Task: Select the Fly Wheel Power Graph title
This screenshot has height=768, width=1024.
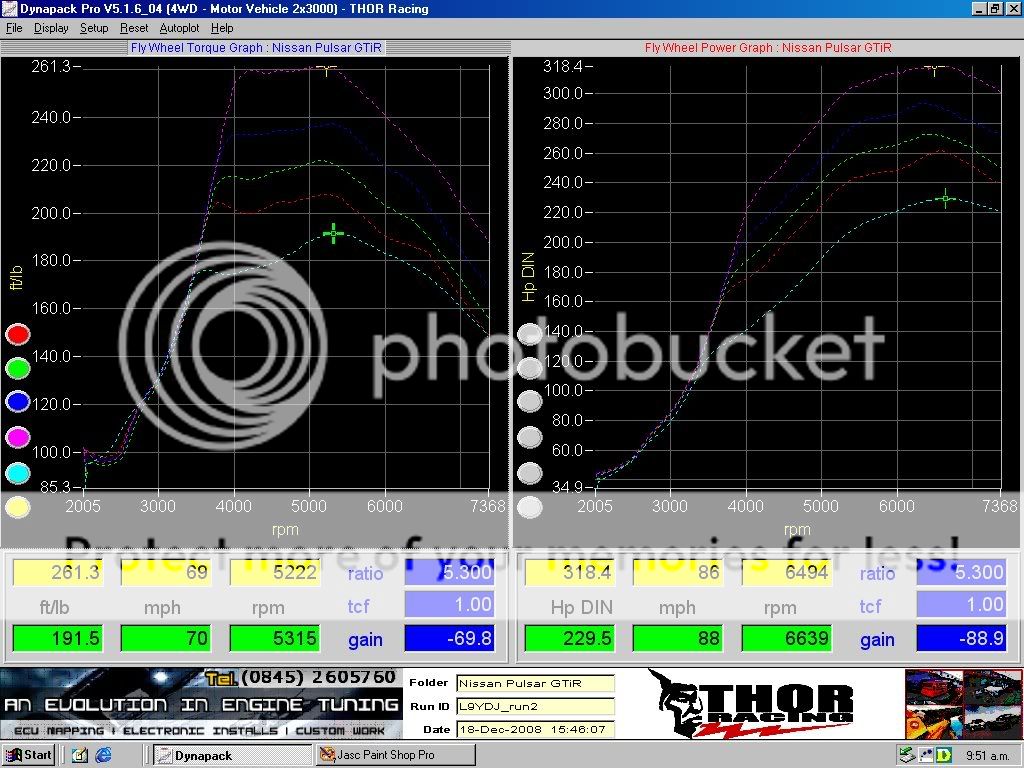Action: (768, 48)
